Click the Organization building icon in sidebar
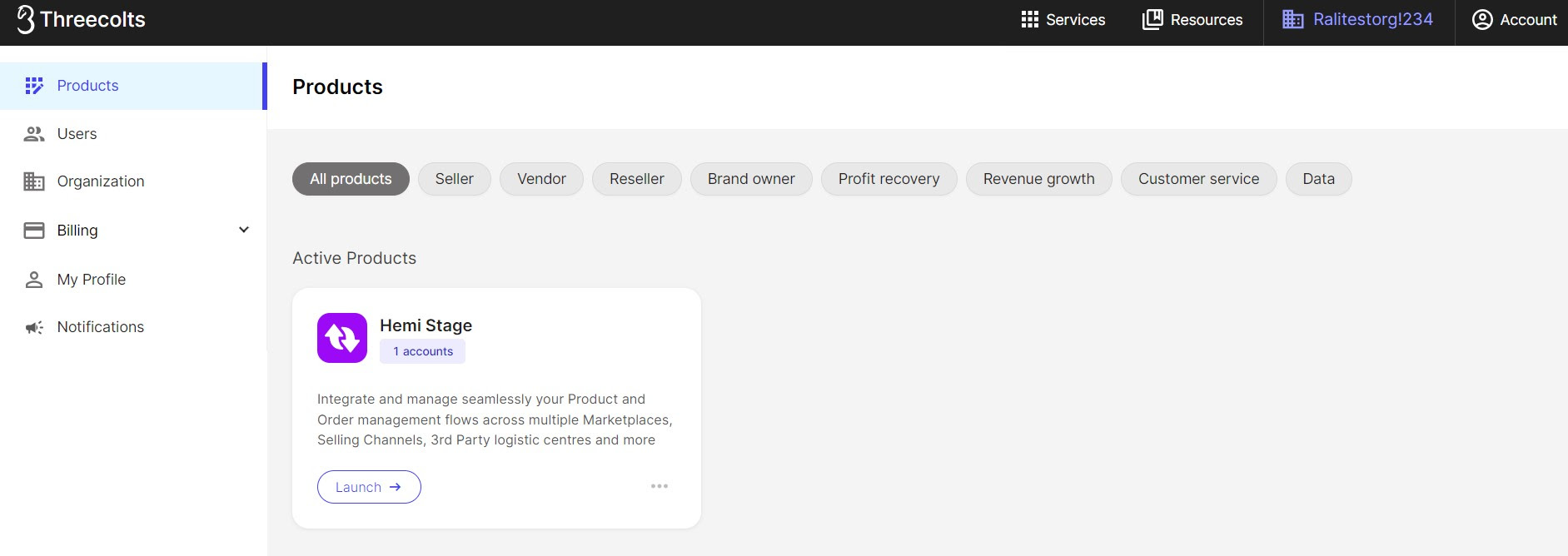The height and width of the screenshot is (556, 1568). 34,181
